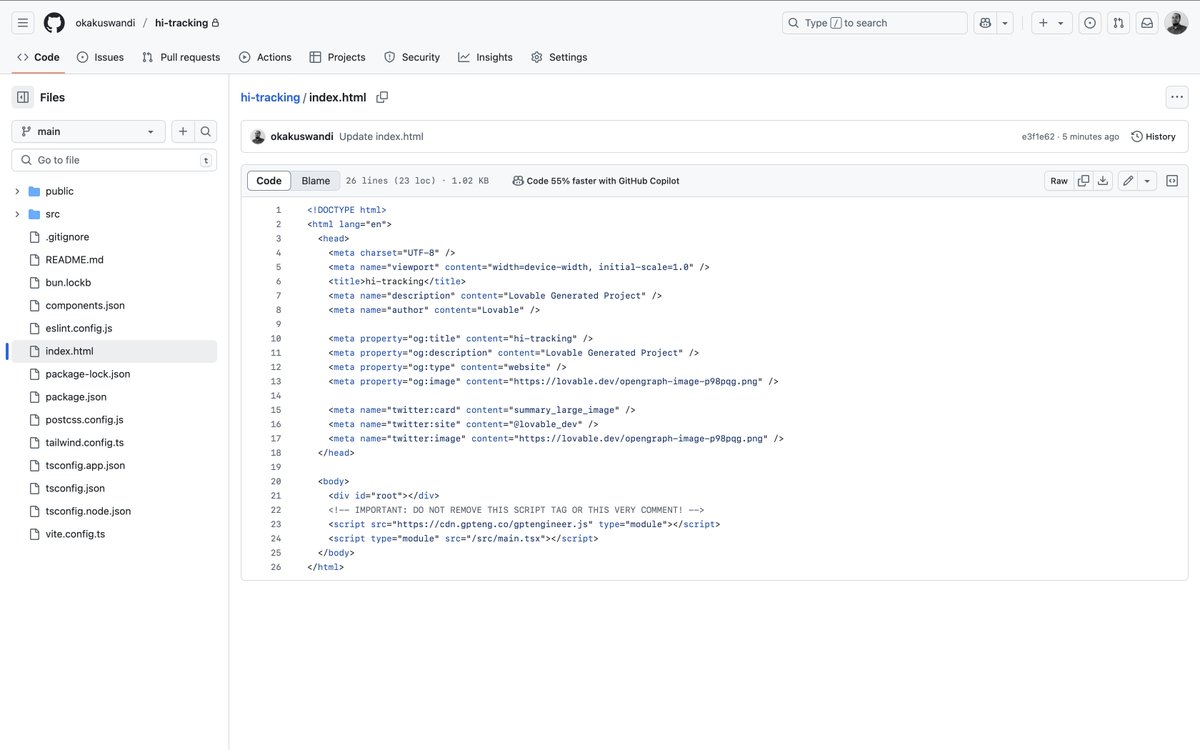Open the Raw file view

(x=1059, y=181)
